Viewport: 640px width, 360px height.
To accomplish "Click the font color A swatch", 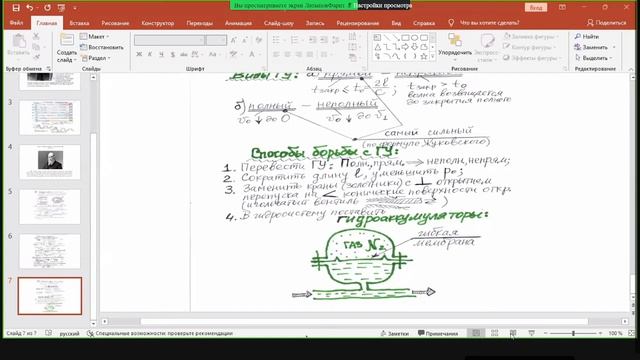I will (x=252, y=54).
